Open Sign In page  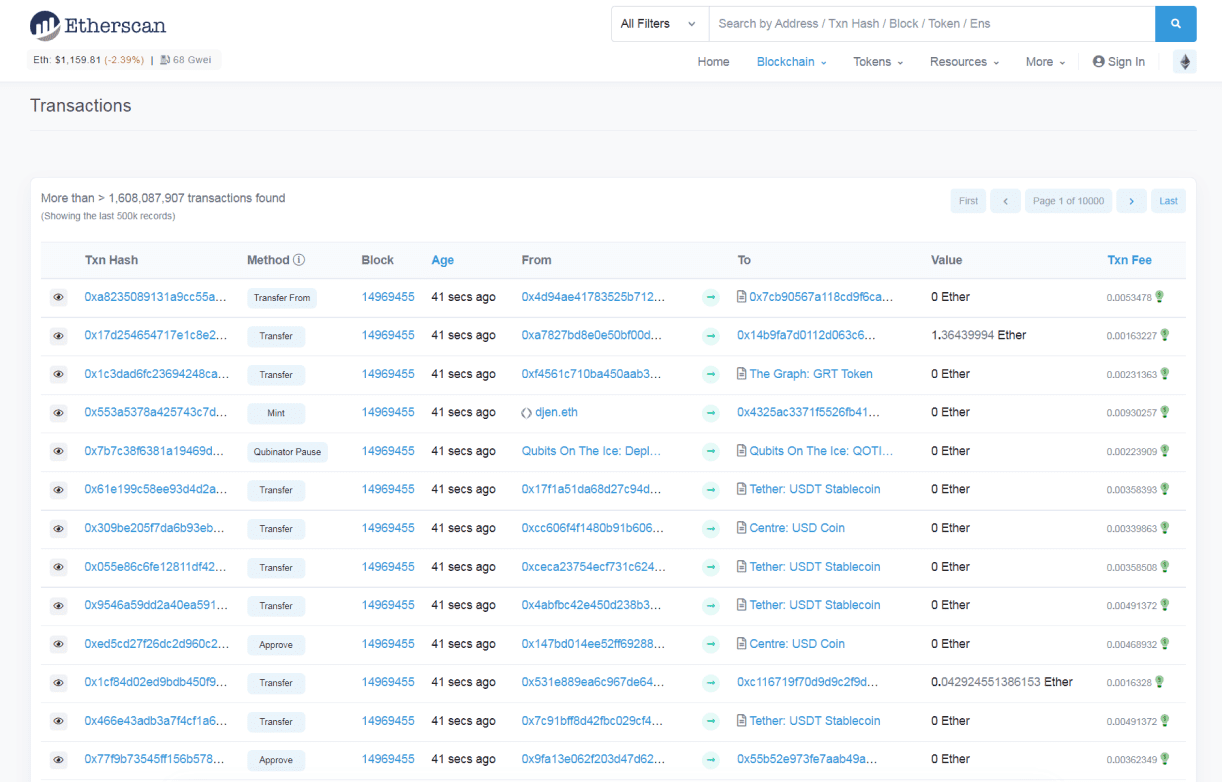1119,62
